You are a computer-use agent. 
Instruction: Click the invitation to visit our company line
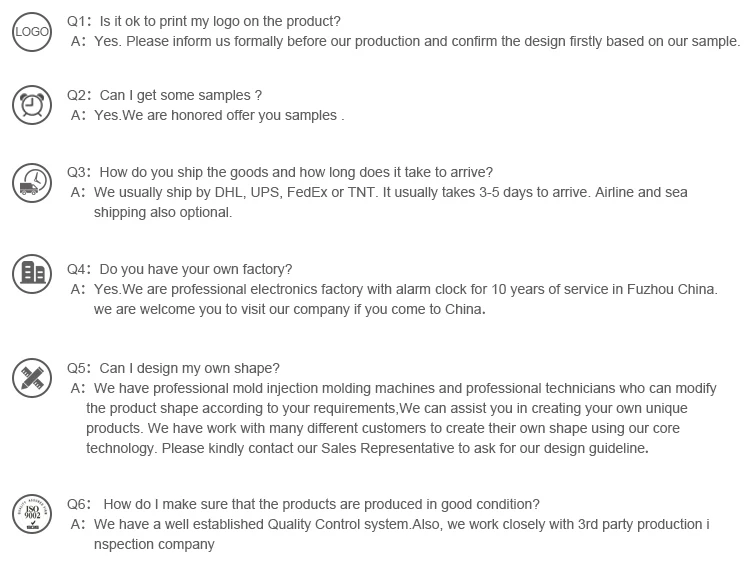pos(290,309)
